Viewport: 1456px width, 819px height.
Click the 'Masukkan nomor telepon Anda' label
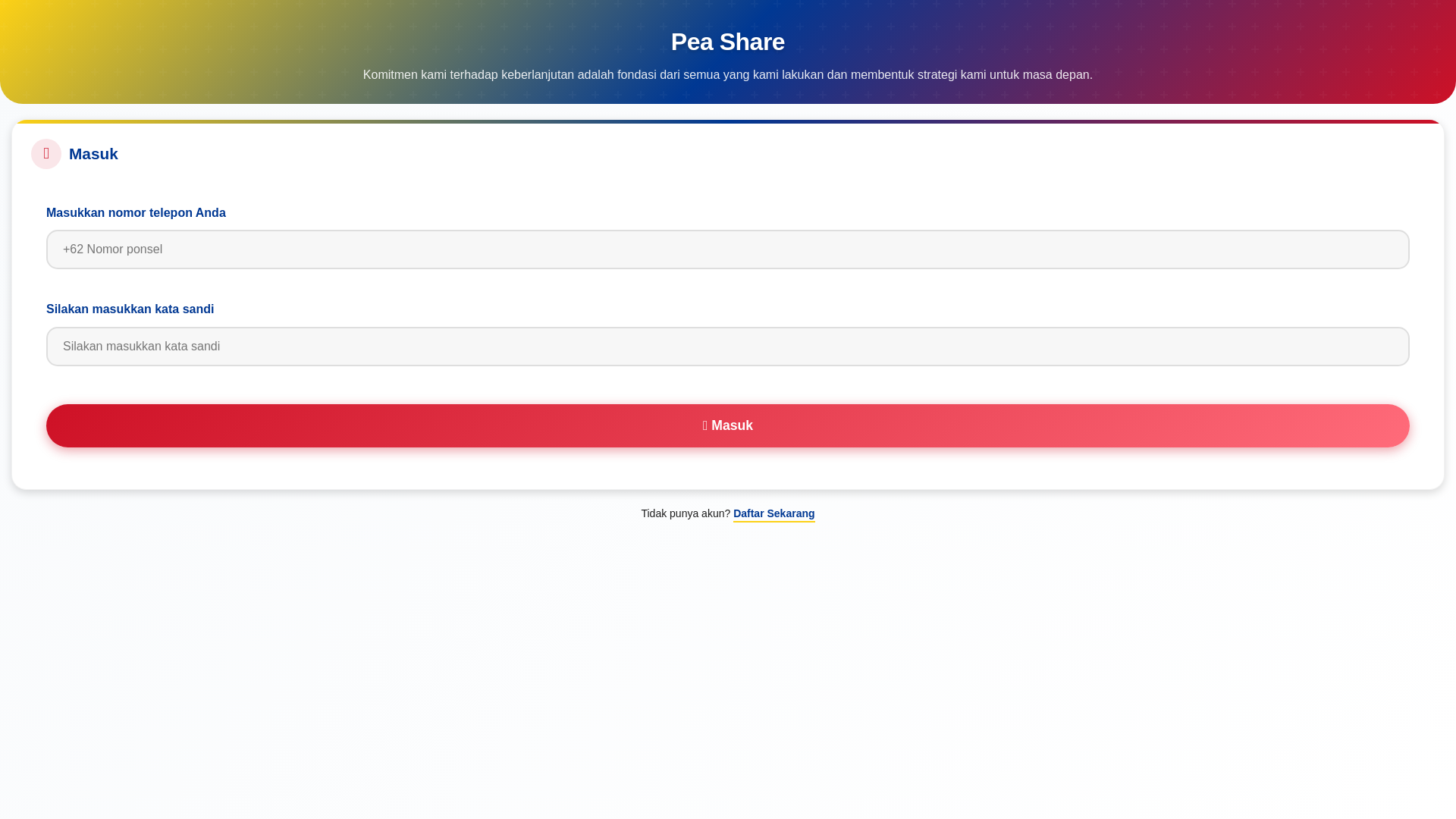[x=136, y=213]
